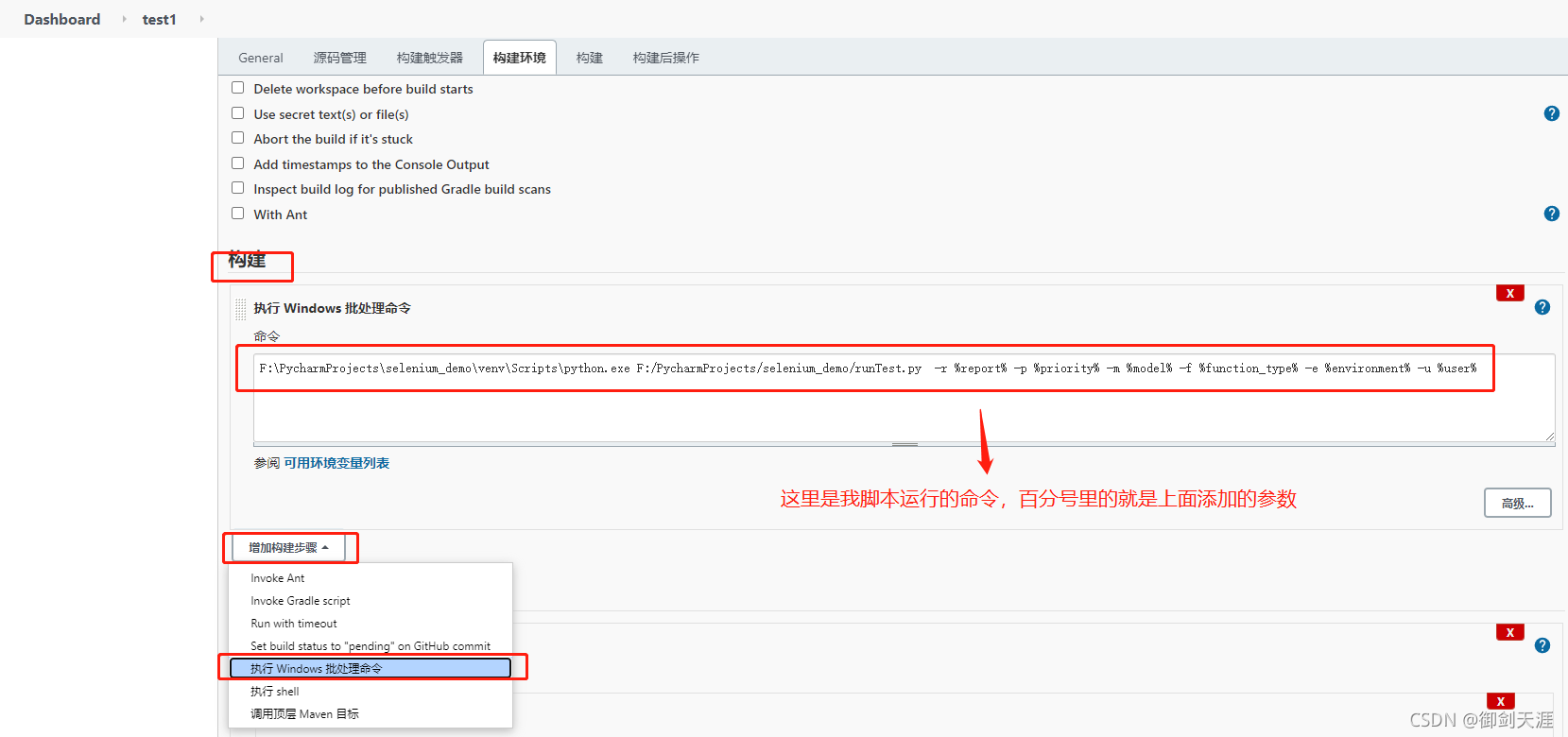The image size is (1568, 737).
Task: Switch to the 构建触发器 tab
Action: click(x=430, y=58)
